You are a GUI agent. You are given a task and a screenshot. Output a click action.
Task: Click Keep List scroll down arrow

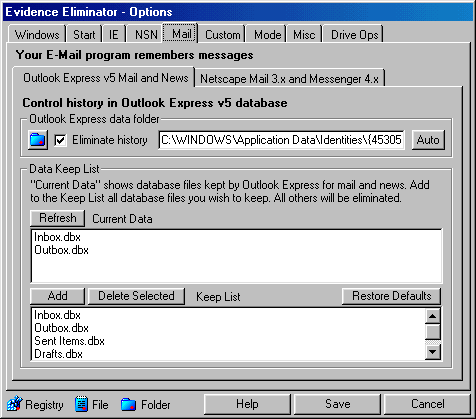pos(433,352)
